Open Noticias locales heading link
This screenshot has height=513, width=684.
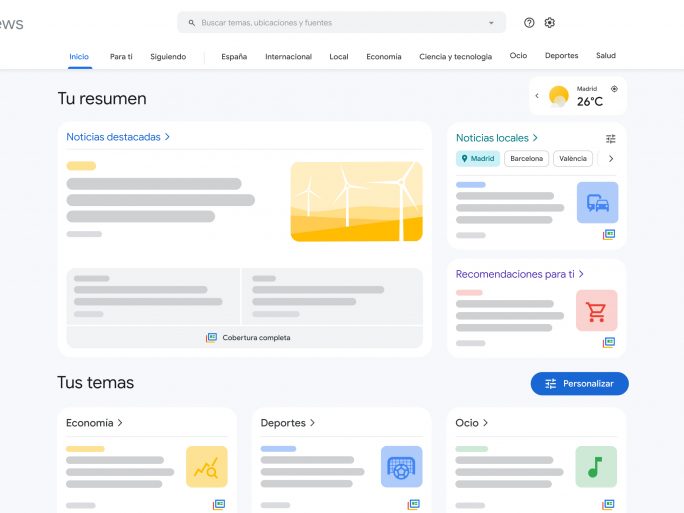point(496,138)
